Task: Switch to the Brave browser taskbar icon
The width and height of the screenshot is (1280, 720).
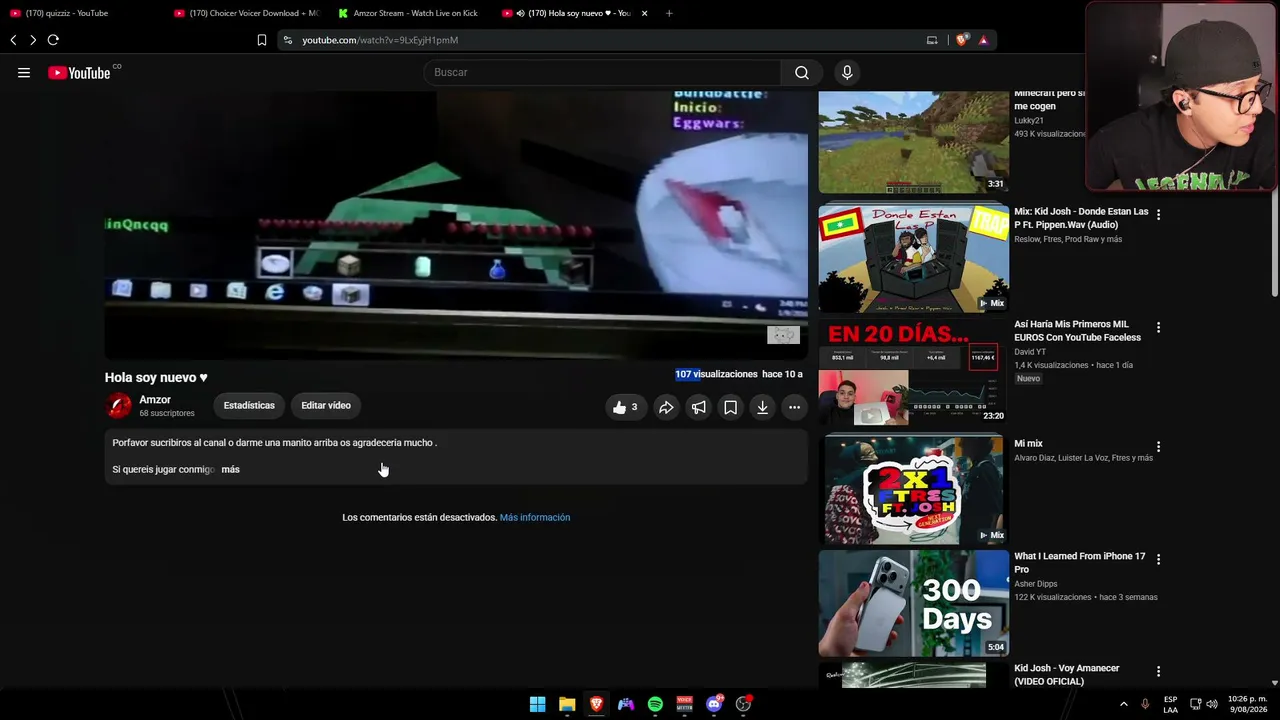Action: tap(596, 704)
